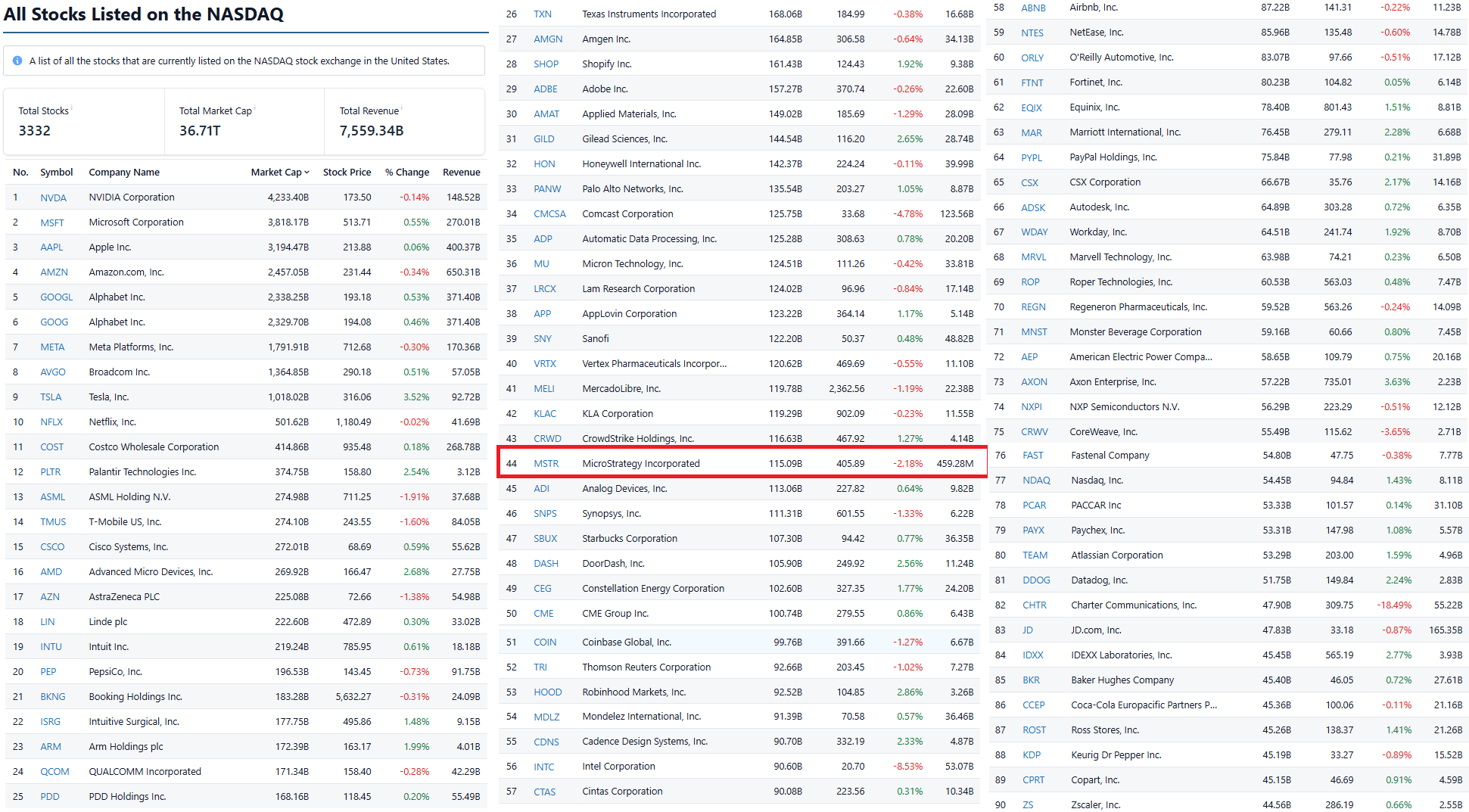The height and width of the screenshot is (812, 1469).
Task: Open the TSLA ticker link
Action: [x=51, y=397]
